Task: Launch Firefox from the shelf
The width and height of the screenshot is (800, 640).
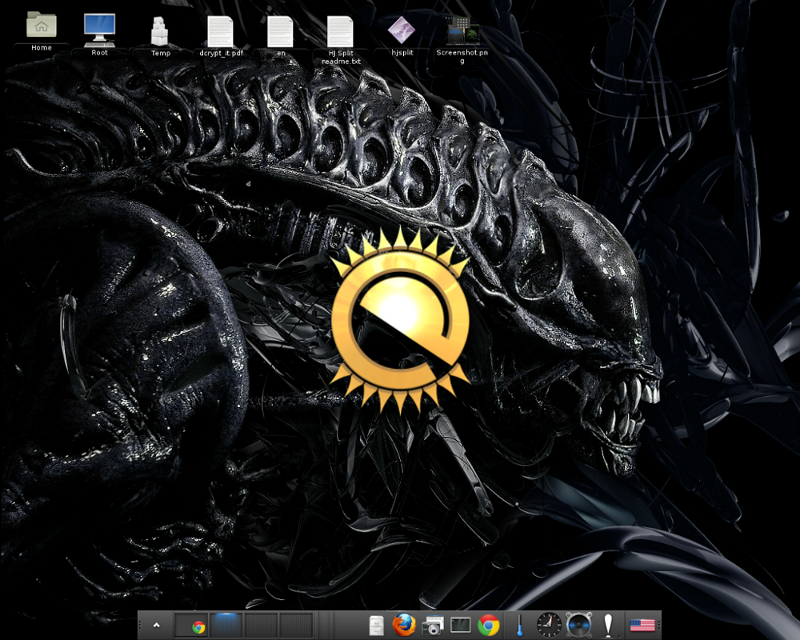Action: coord(404,625)
